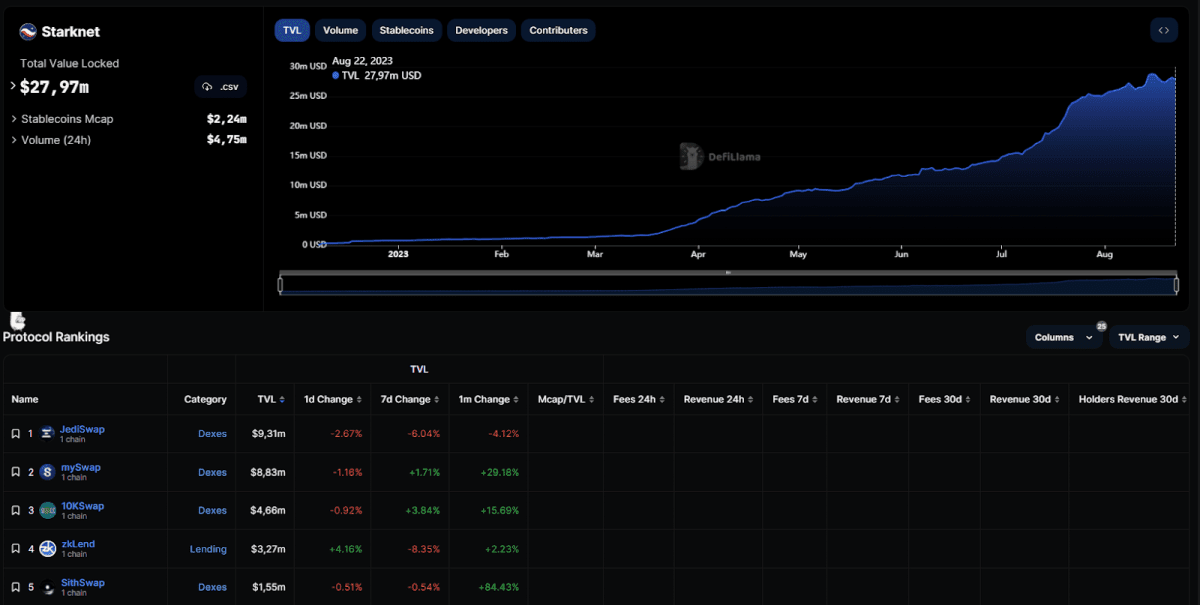The image size is (1200, 605).
Task: Click the $4,75m volume value
Action: coord(226,140)
